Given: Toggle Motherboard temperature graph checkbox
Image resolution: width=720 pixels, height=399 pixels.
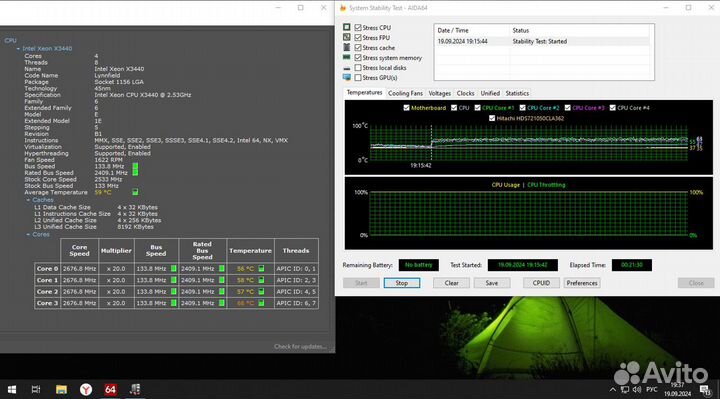Looking at the screenshot, I should click(x=406, y=108).
